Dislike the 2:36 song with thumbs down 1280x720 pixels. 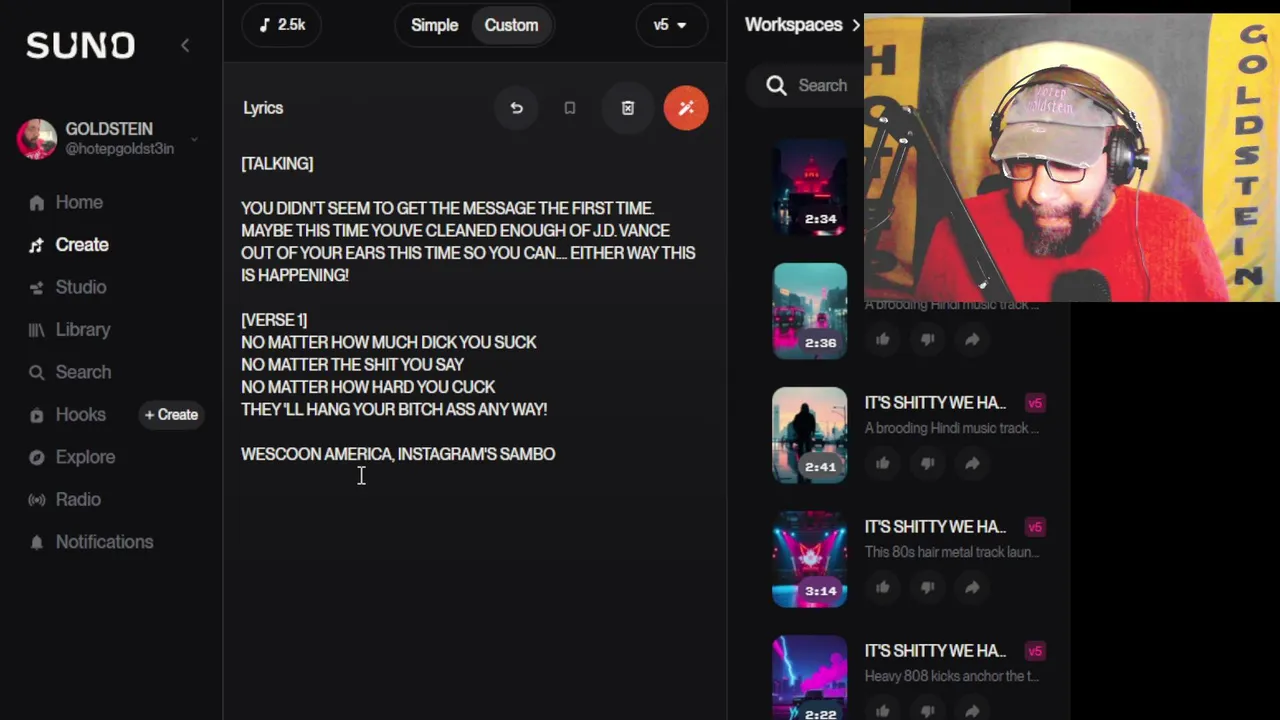(928, 340)
